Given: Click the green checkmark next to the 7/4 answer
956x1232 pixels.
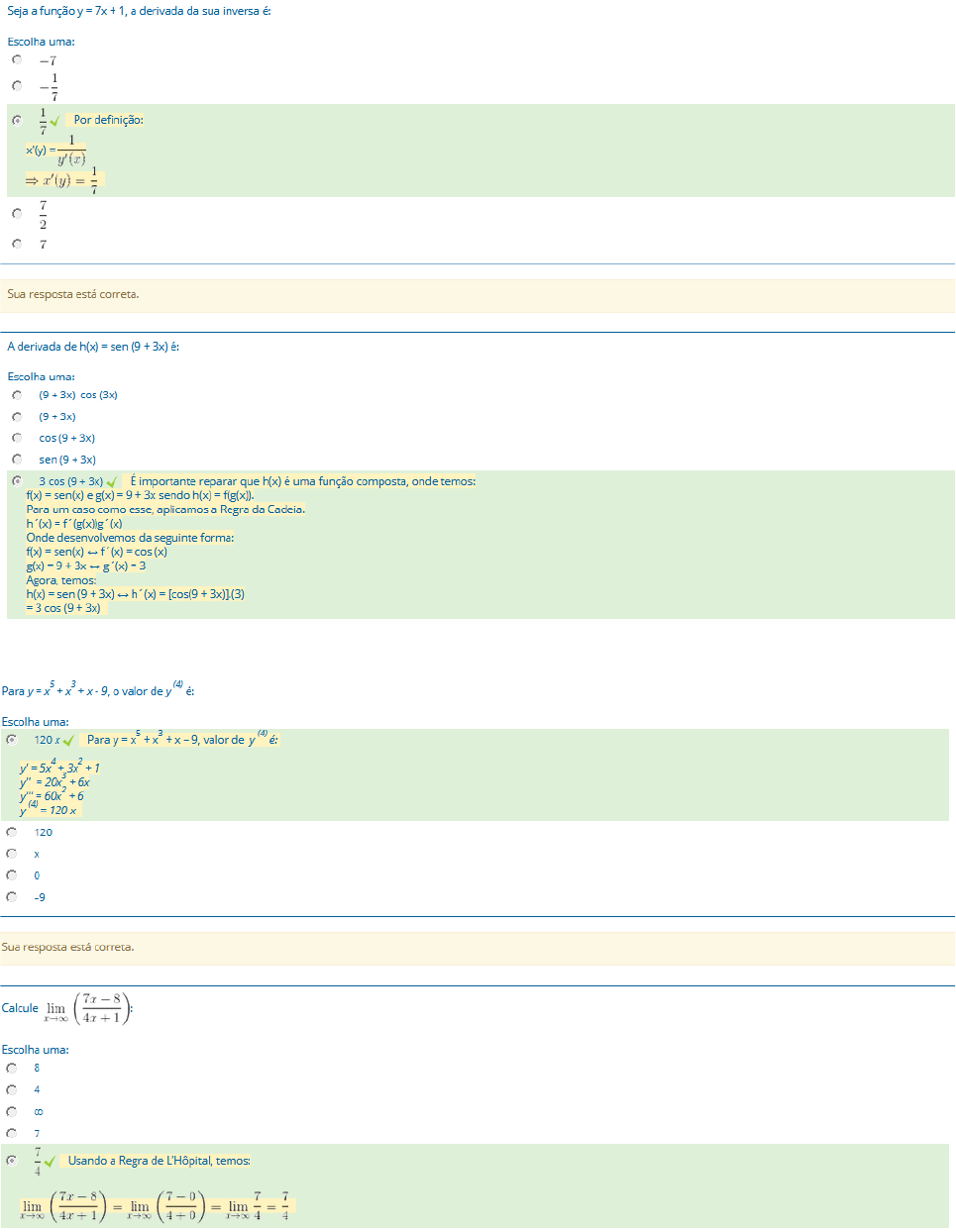Looking at the screenshot, I should 50,1162.
